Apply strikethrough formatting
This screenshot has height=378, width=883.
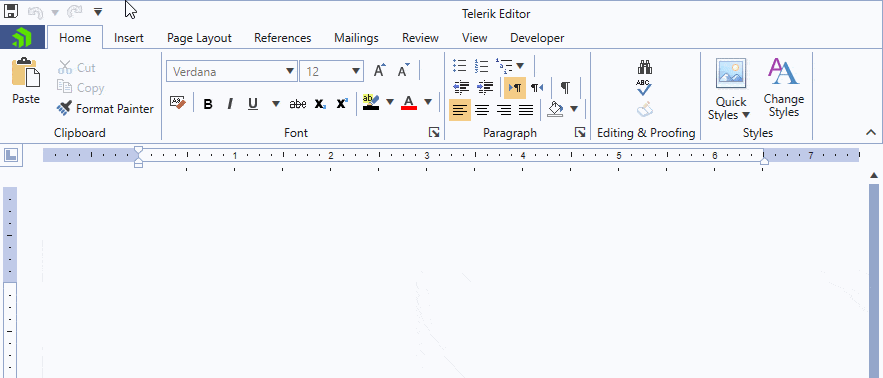297,104
